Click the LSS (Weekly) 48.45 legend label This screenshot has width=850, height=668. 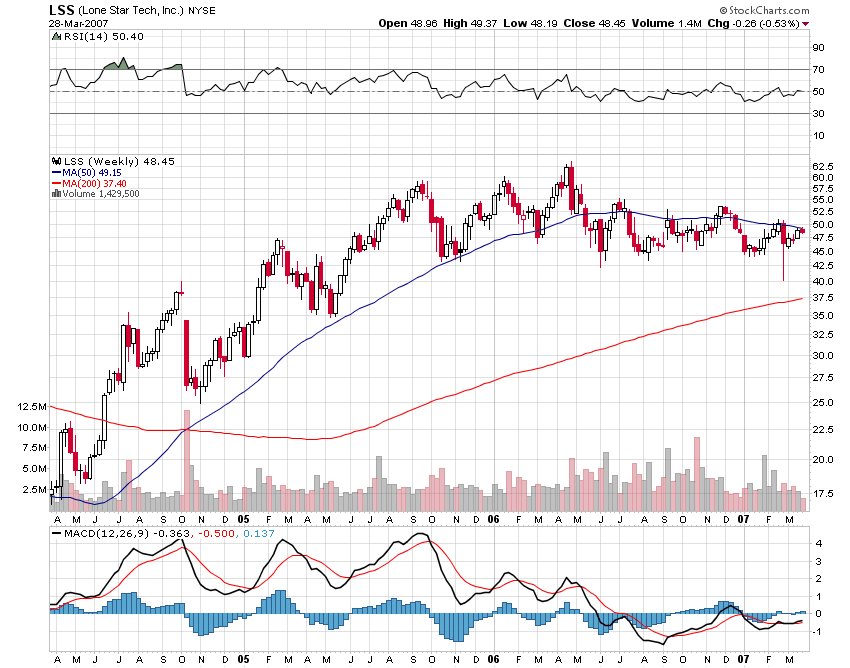[x=119, y=161]
